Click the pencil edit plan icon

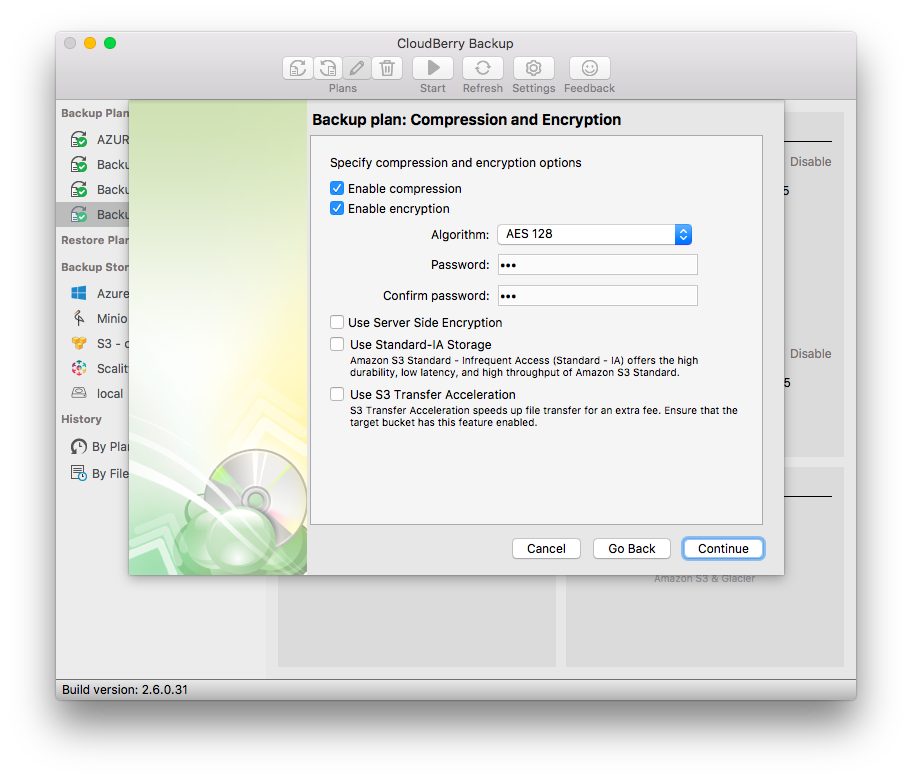(x=357, y=68)
